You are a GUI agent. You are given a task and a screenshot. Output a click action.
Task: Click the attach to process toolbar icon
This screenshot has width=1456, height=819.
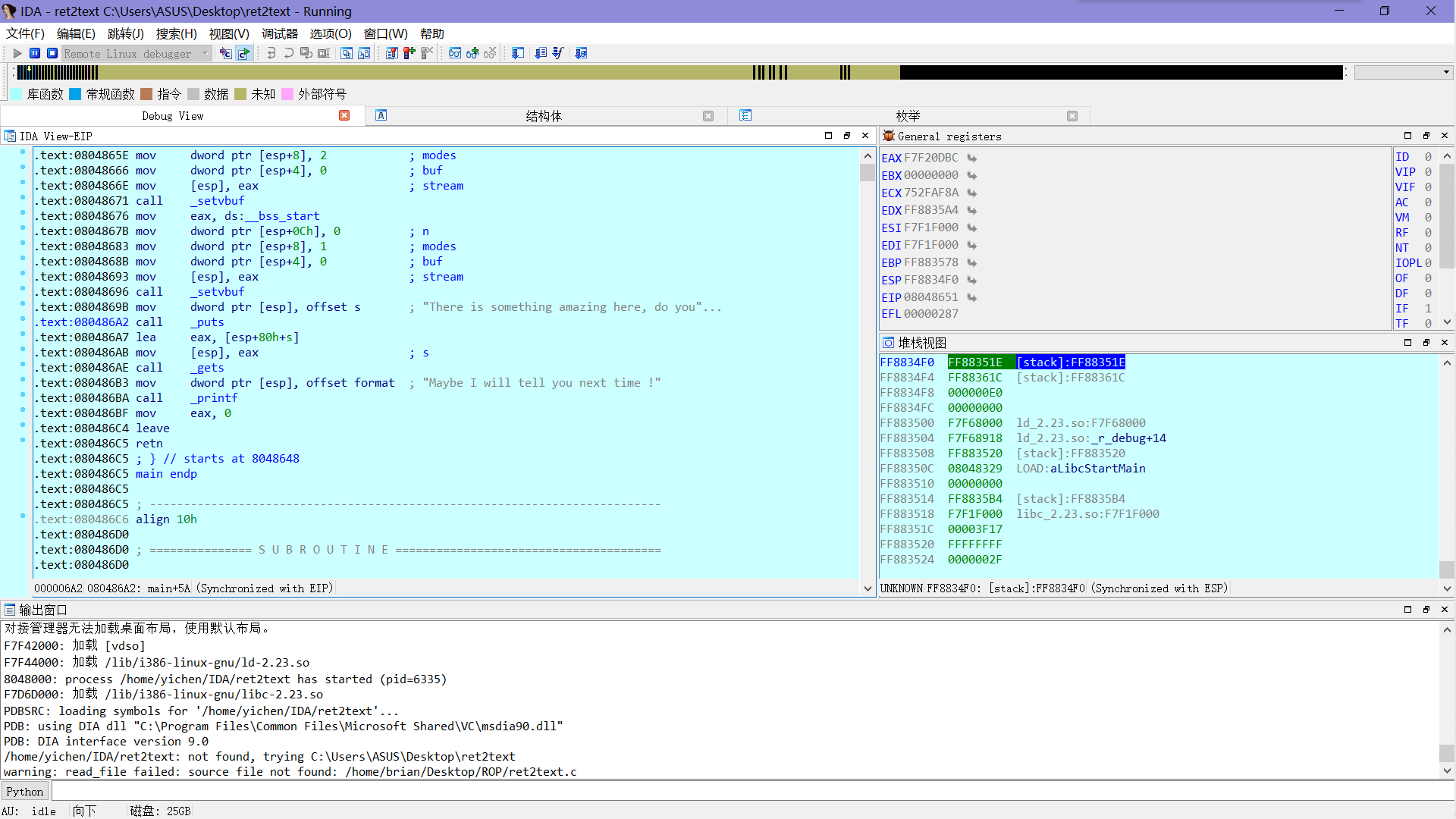225,53
